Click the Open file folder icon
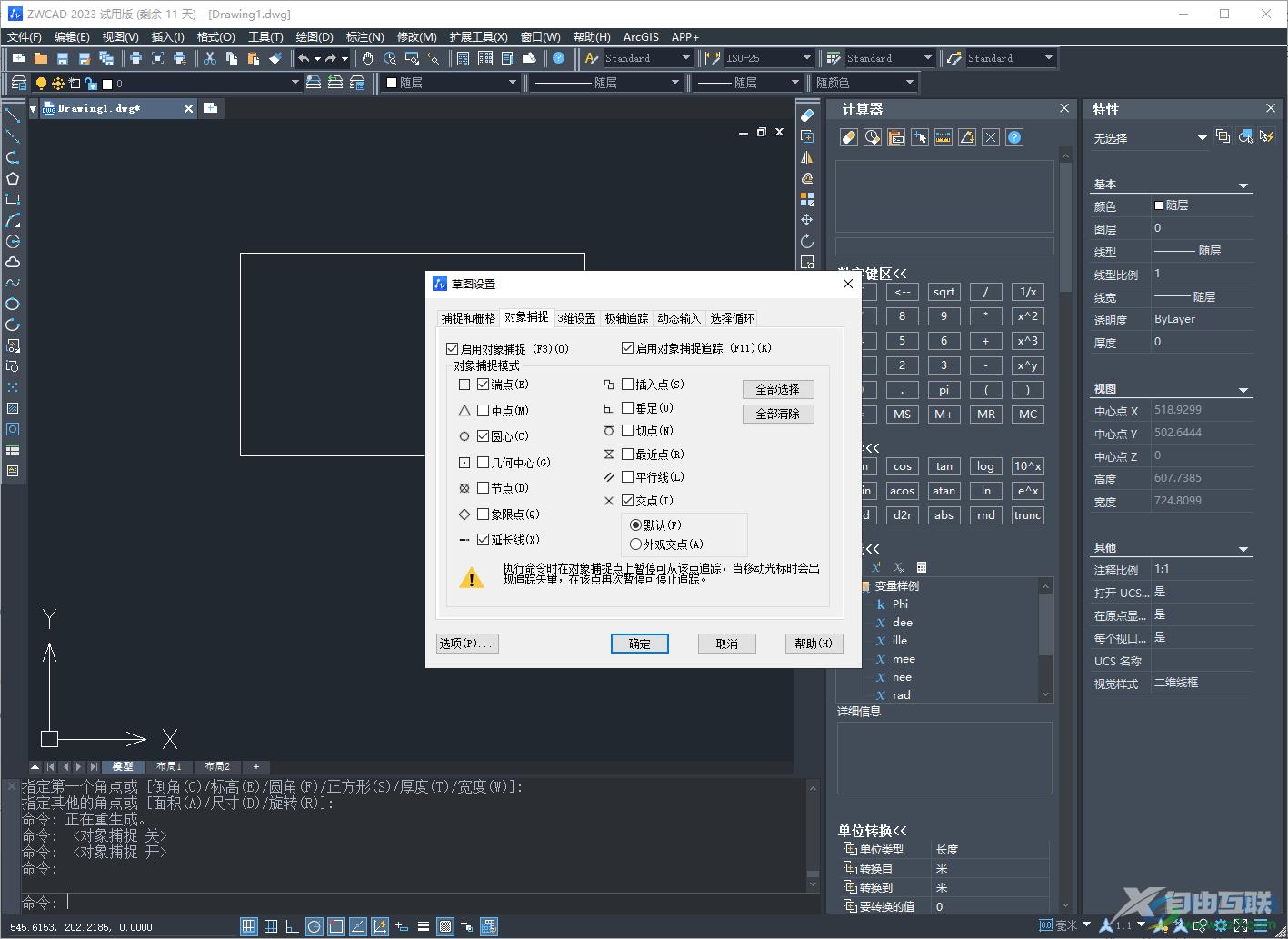 (x=41, y=58)
